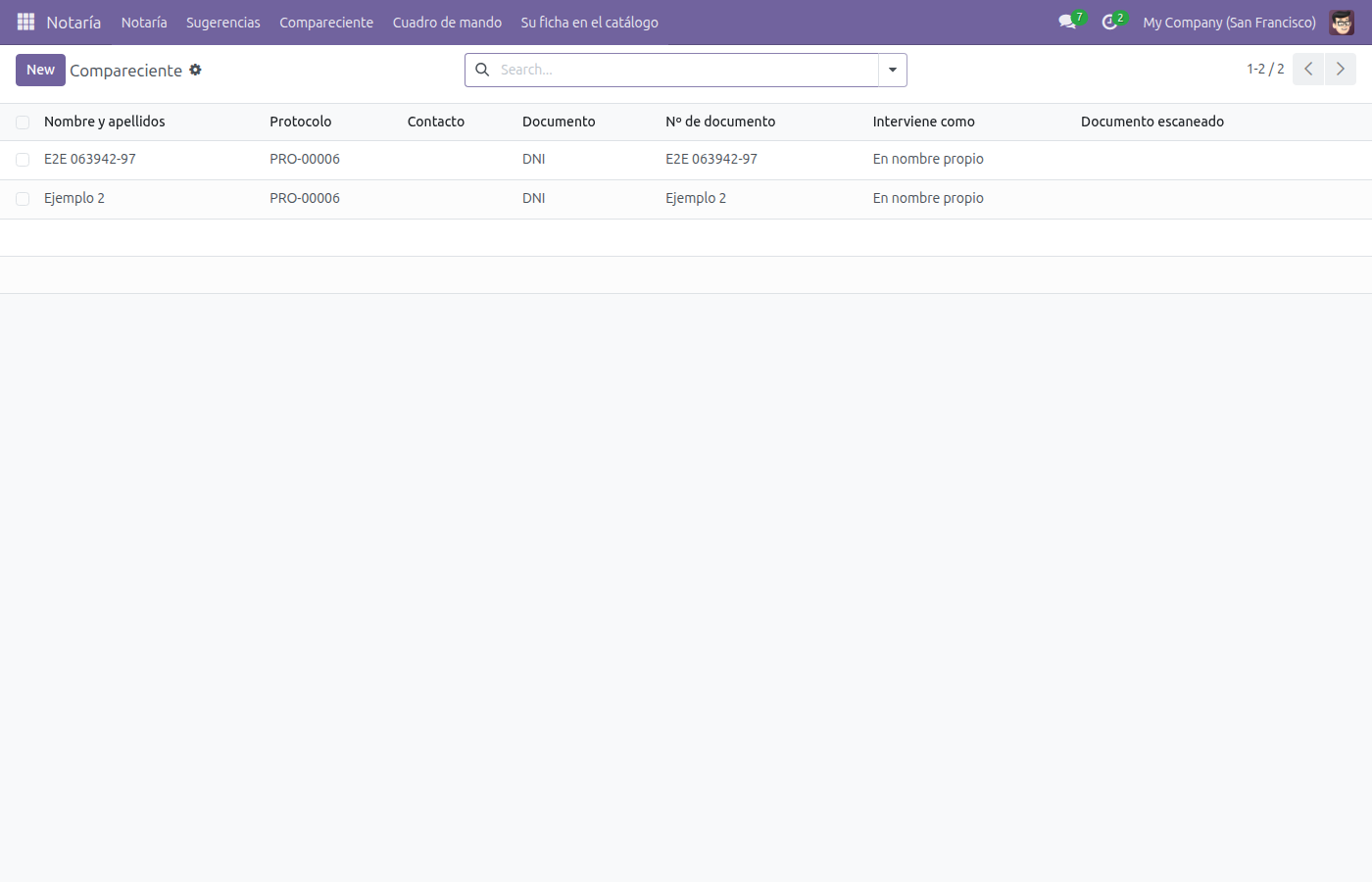Click DNI in the E2E 063942-97 row

(x=534, y=159)
